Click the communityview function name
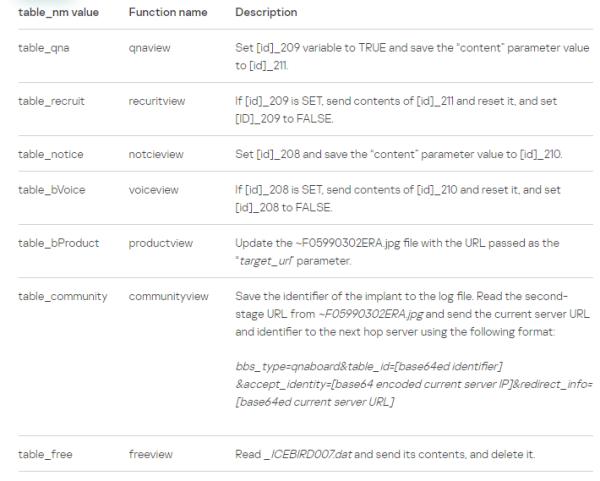This screenshot has width=600, height=481. pyautogui.click(x=169, y=297)
